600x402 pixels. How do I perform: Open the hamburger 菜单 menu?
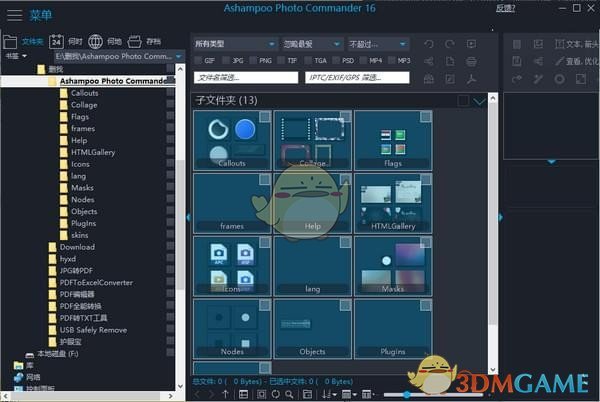point(29,15)
